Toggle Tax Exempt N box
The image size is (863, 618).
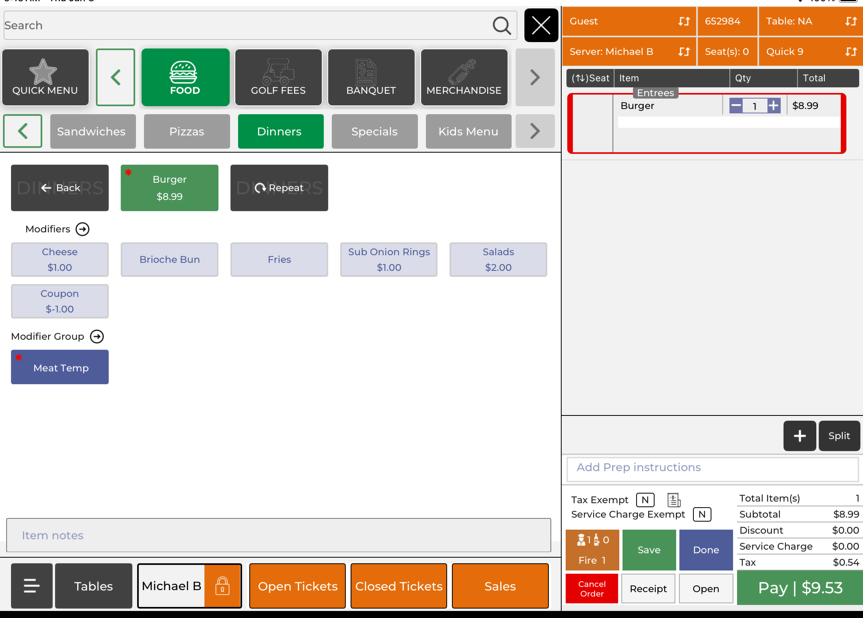pyautogui.click(x=645, y=500)
